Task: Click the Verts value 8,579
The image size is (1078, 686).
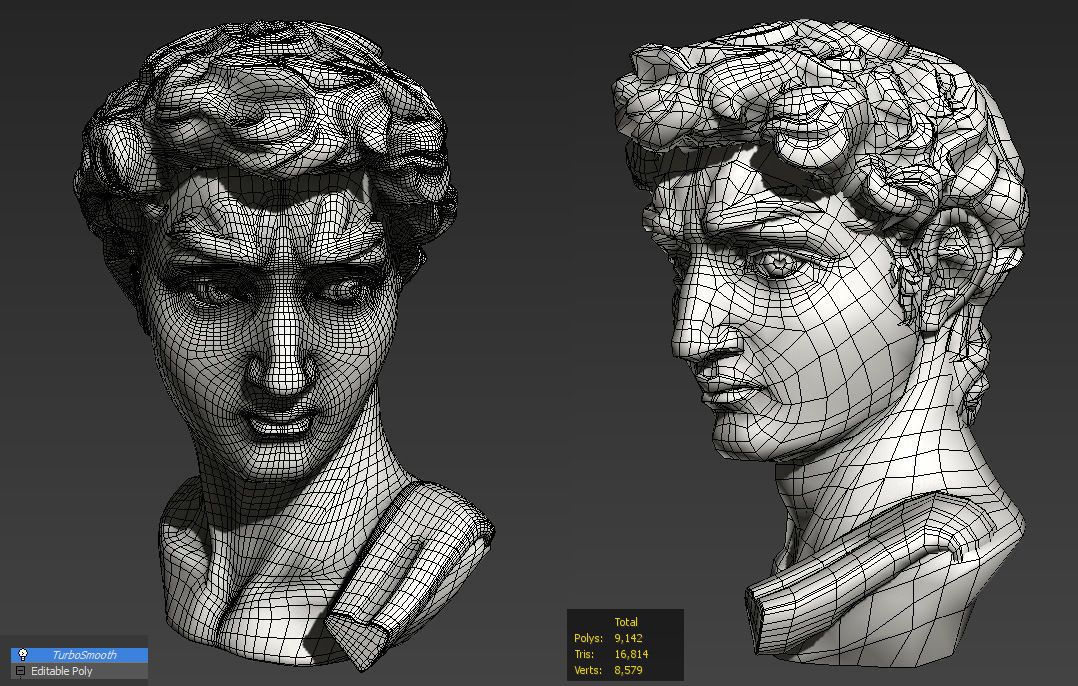Action: coord(628,670)
